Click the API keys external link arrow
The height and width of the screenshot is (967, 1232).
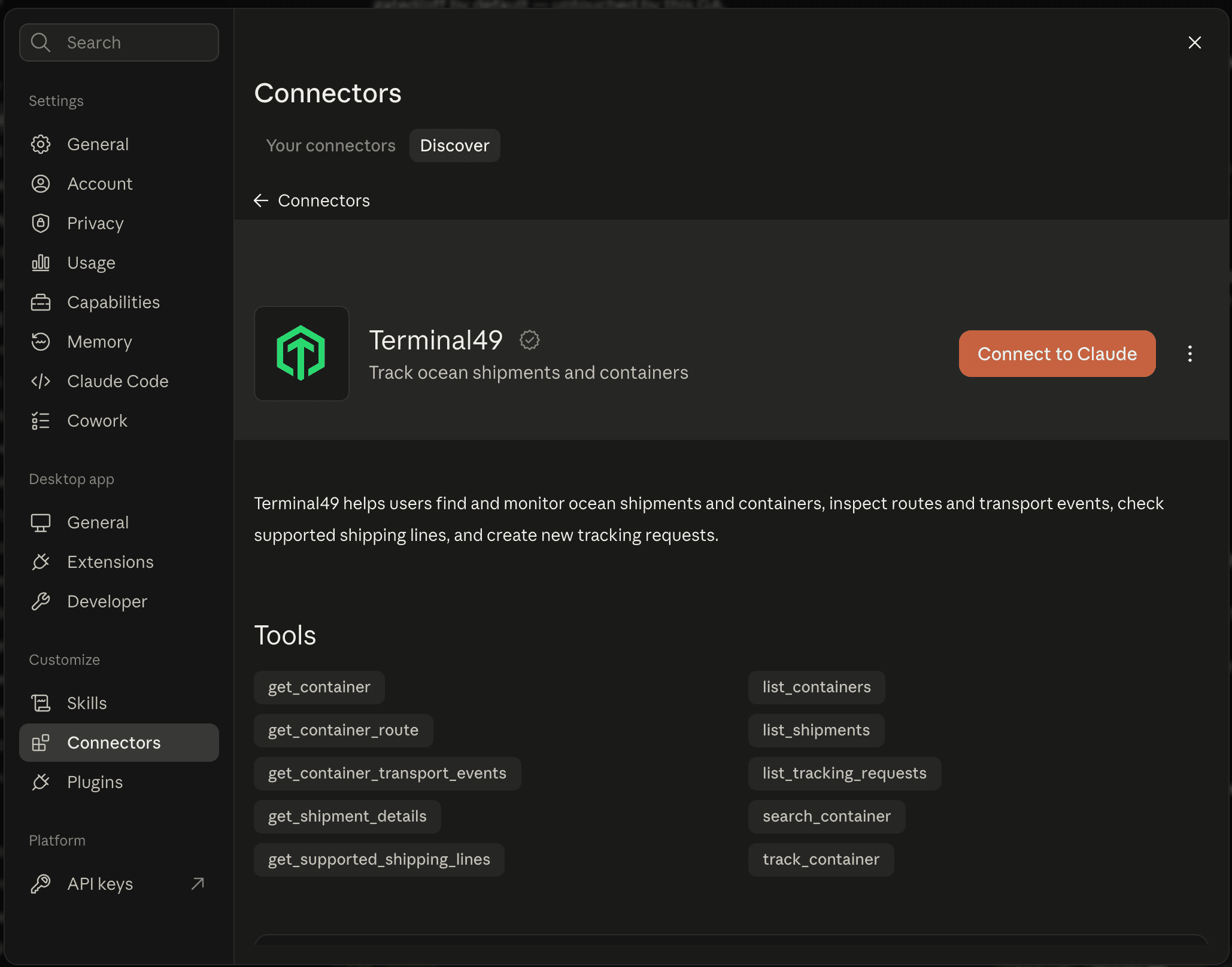pyautogui.click(x=198, y=884)
